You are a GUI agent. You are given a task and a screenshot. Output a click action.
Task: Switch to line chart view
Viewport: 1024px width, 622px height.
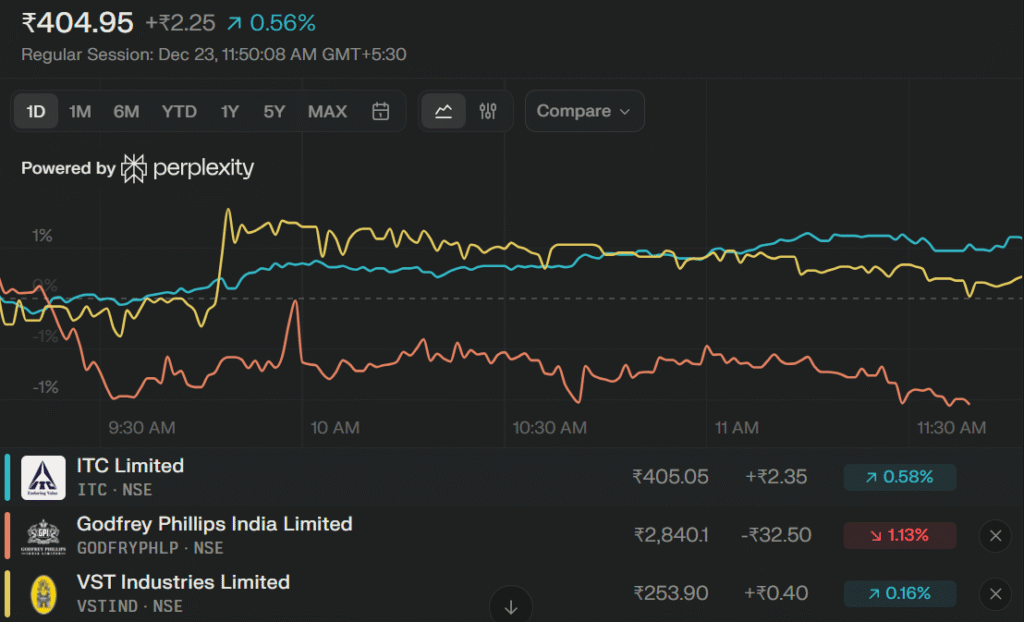coord(444,111)
